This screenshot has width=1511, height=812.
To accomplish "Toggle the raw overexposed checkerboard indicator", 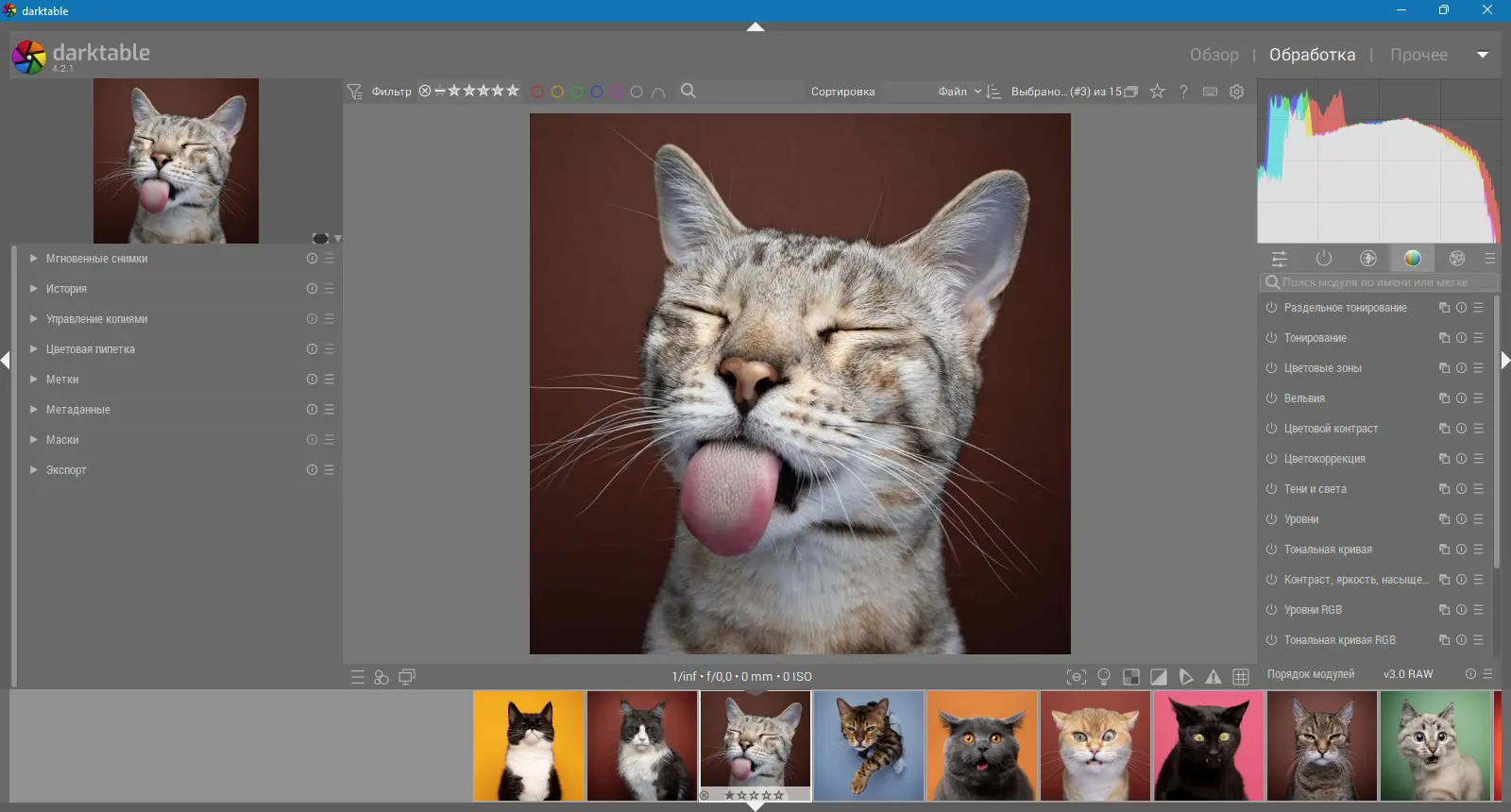I will coord(1131,677).
